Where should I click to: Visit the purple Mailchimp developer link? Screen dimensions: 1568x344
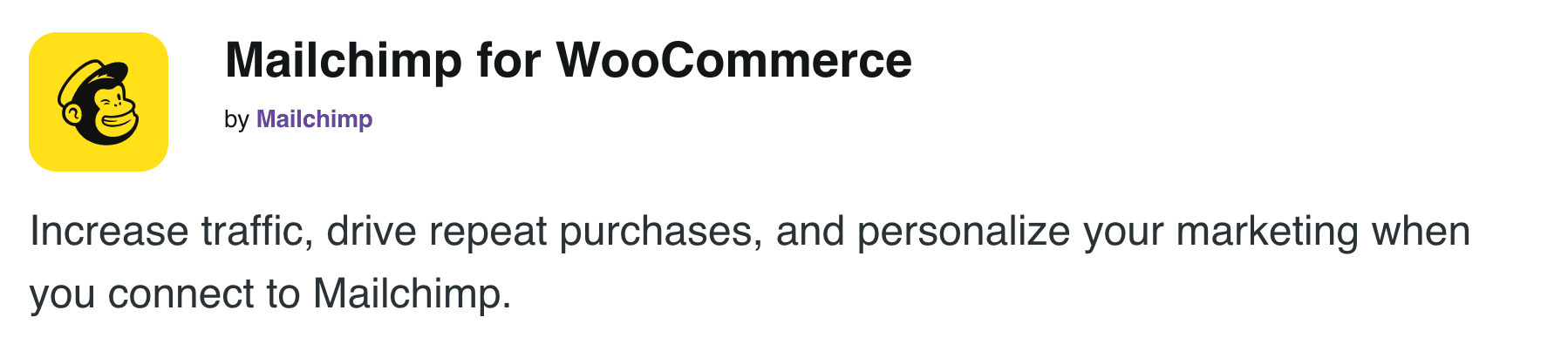(314, 119)
